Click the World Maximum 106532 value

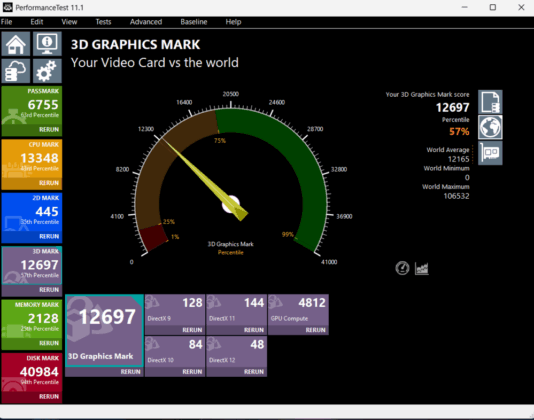click(x=456, y=196)
